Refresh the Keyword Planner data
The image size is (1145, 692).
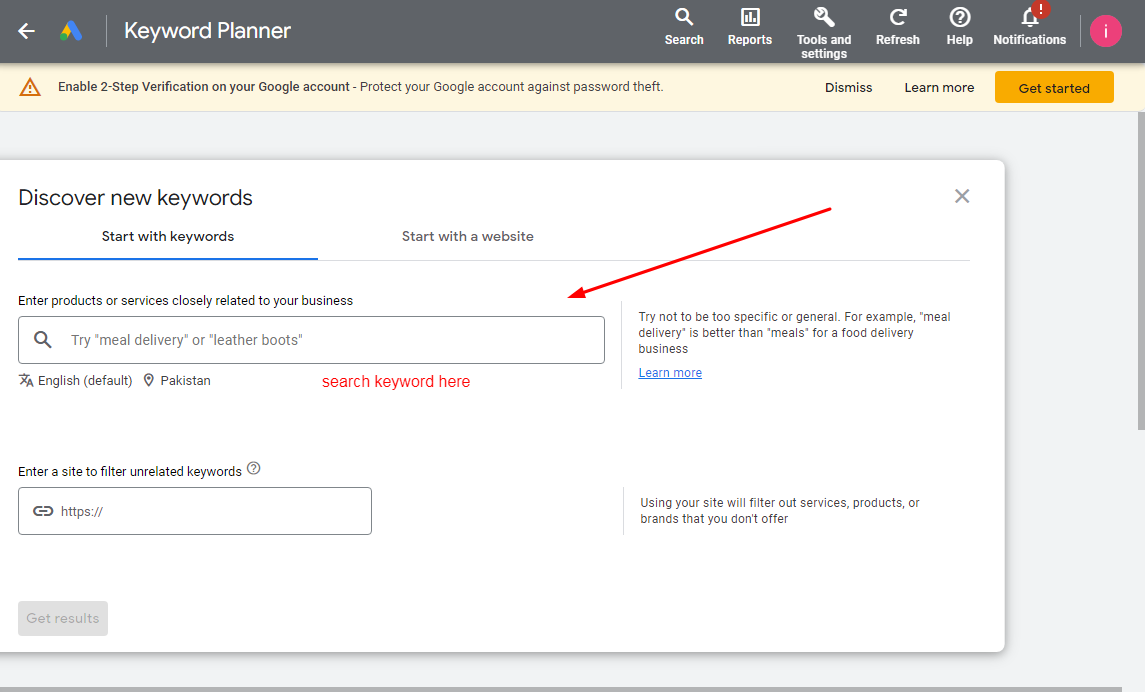pos(897,27)
